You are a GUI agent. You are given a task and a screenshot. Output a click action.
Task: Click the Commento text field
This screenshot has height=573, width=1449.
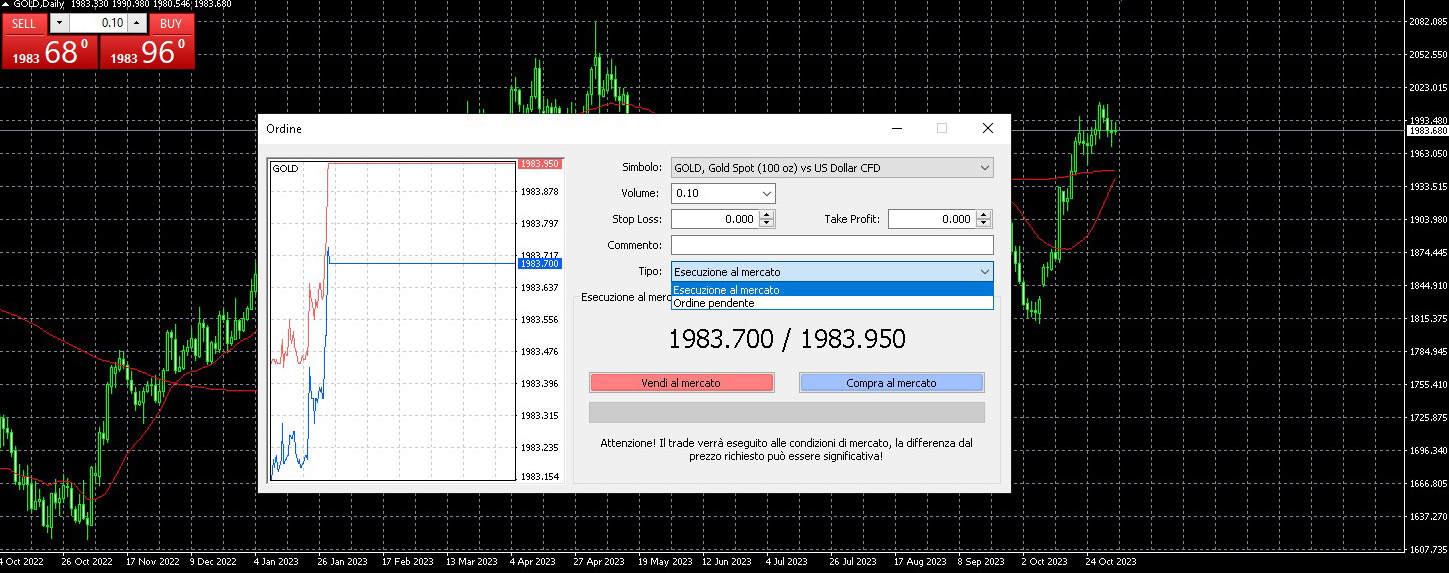832,245
